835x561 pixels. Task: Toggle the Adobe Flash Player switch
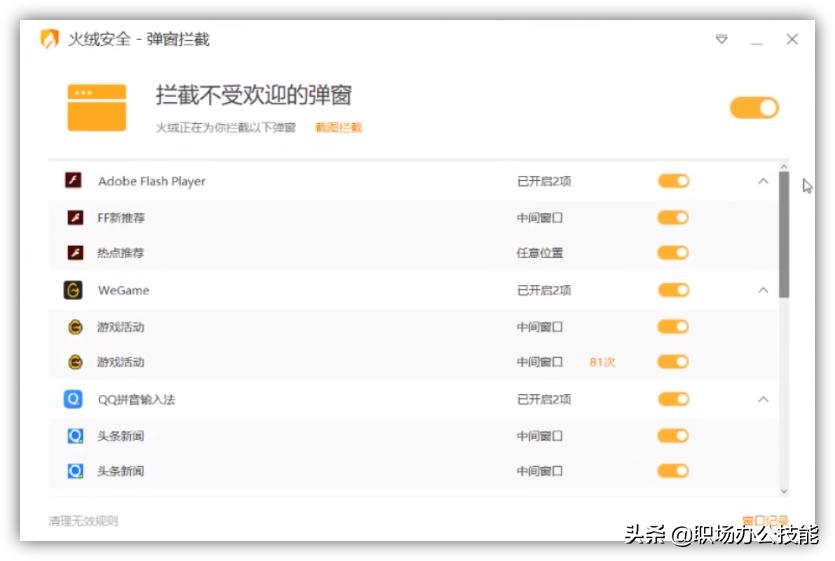click(674, 181)
